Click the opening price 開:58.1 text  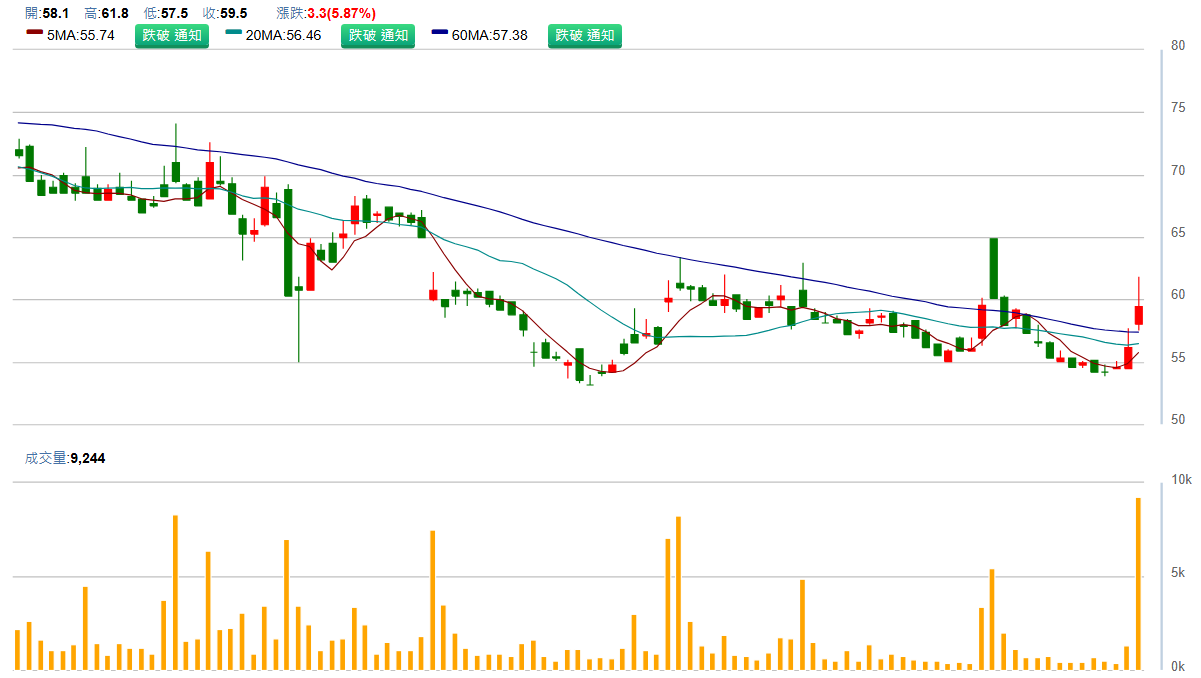pos(48,13)
